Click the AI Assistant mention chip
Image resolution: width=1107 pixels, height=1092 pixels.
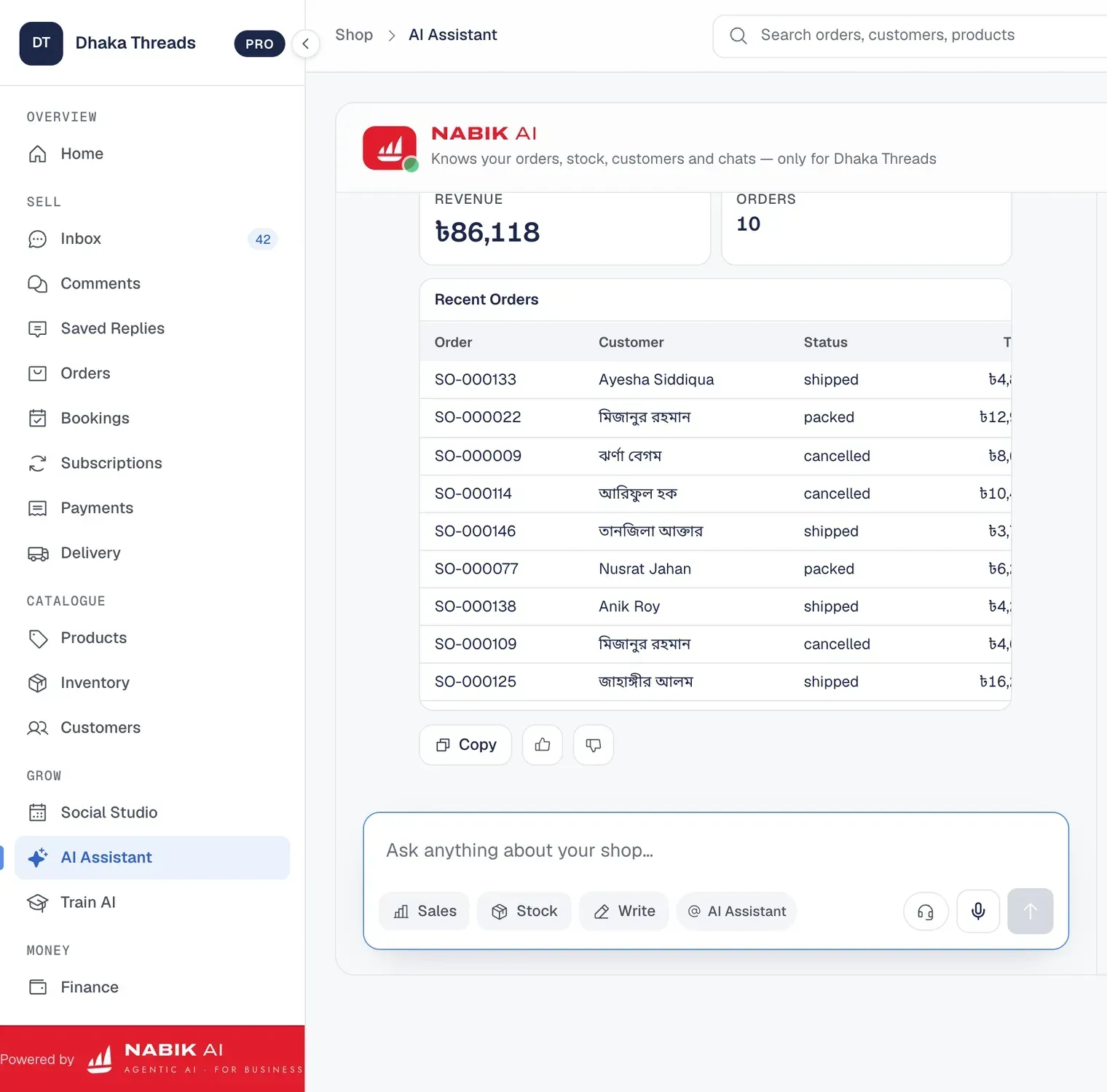[736, 911]
